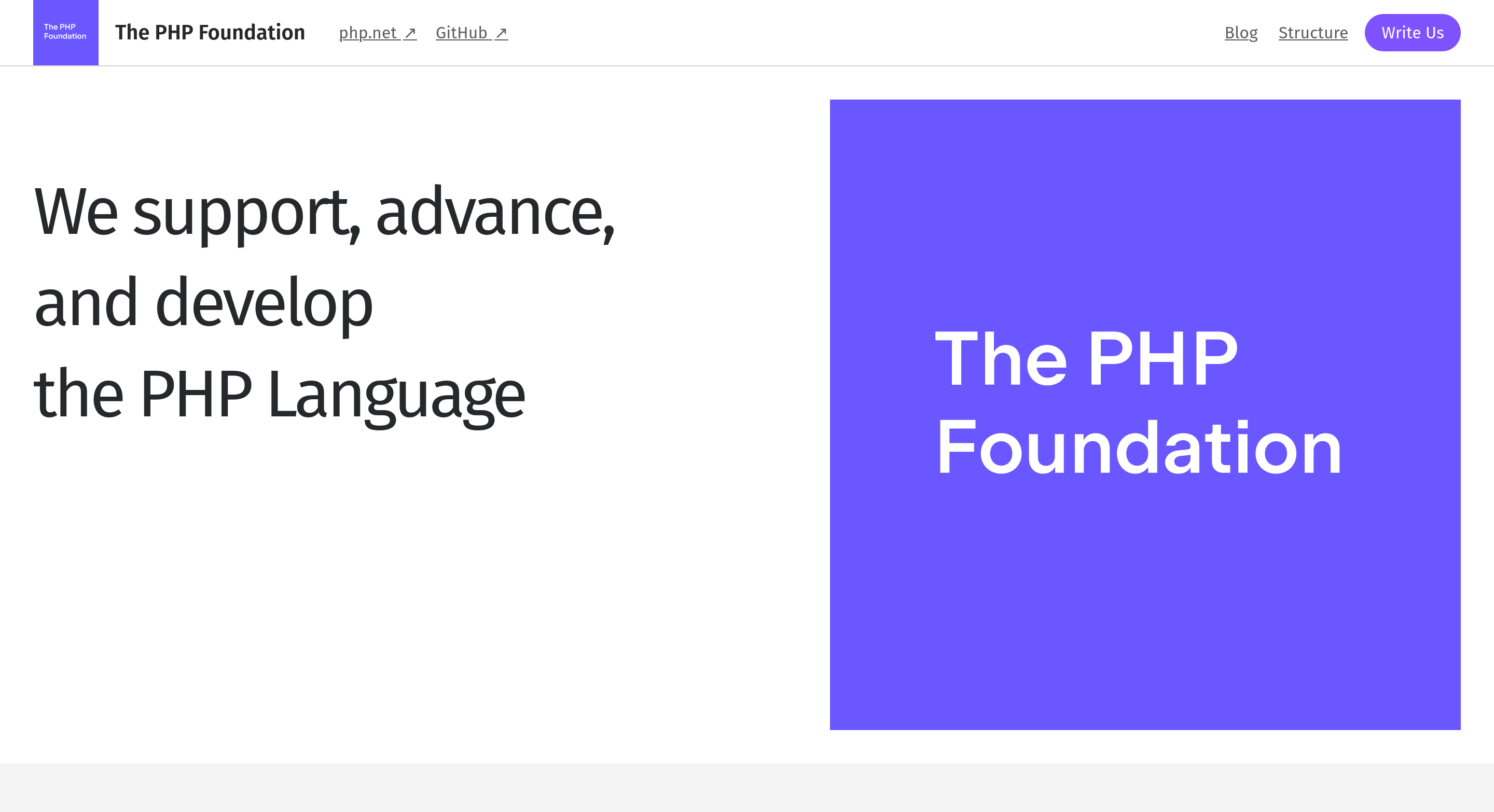The image size is (1494, 812).
Task: Open the Structure page
Action: 1312,33
